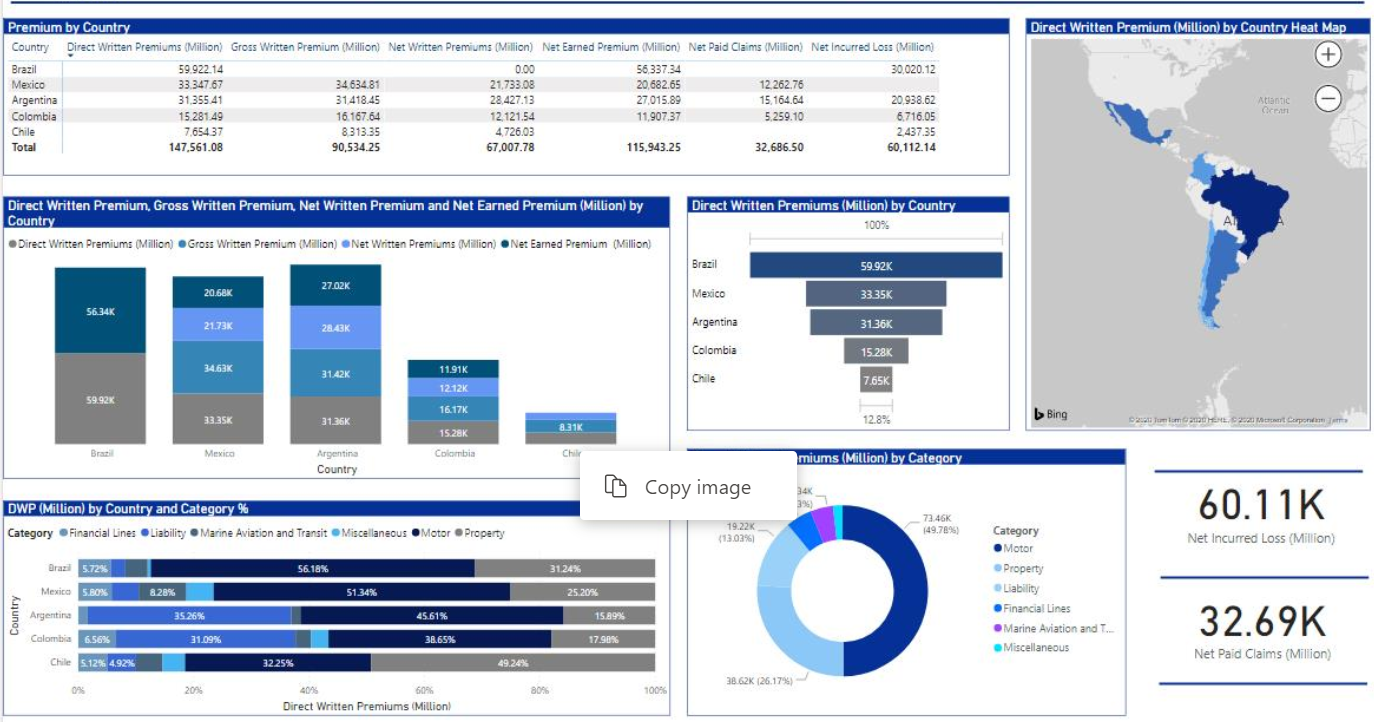Click the Motor legend dot in the donut legend
Image resolution: width=1374 pixels, height=722 pixels.
click(998, 548)
